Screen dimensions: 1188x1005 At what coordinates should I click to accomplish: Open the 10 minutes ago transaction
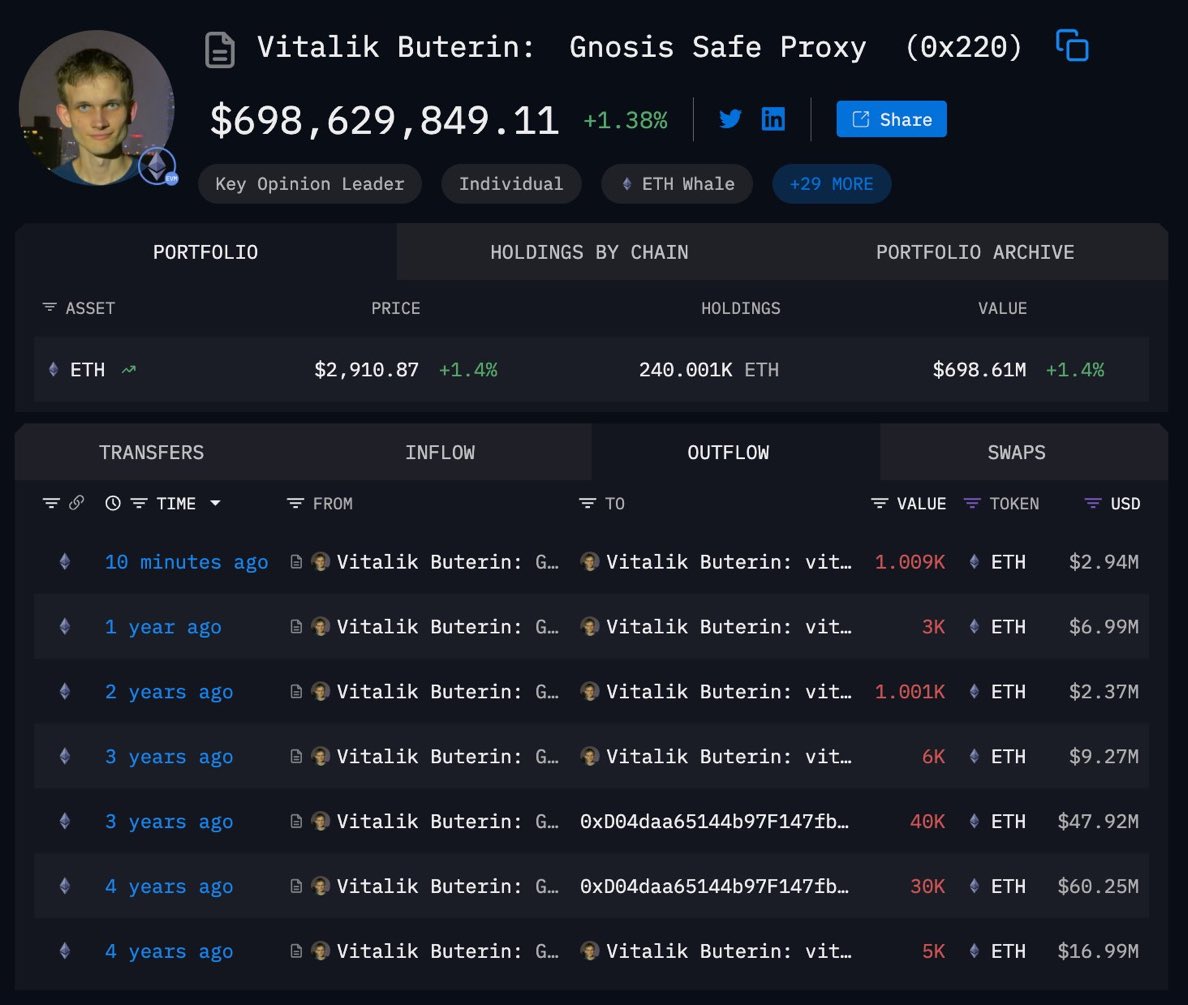pyautogui.click(x=186, y=562)
